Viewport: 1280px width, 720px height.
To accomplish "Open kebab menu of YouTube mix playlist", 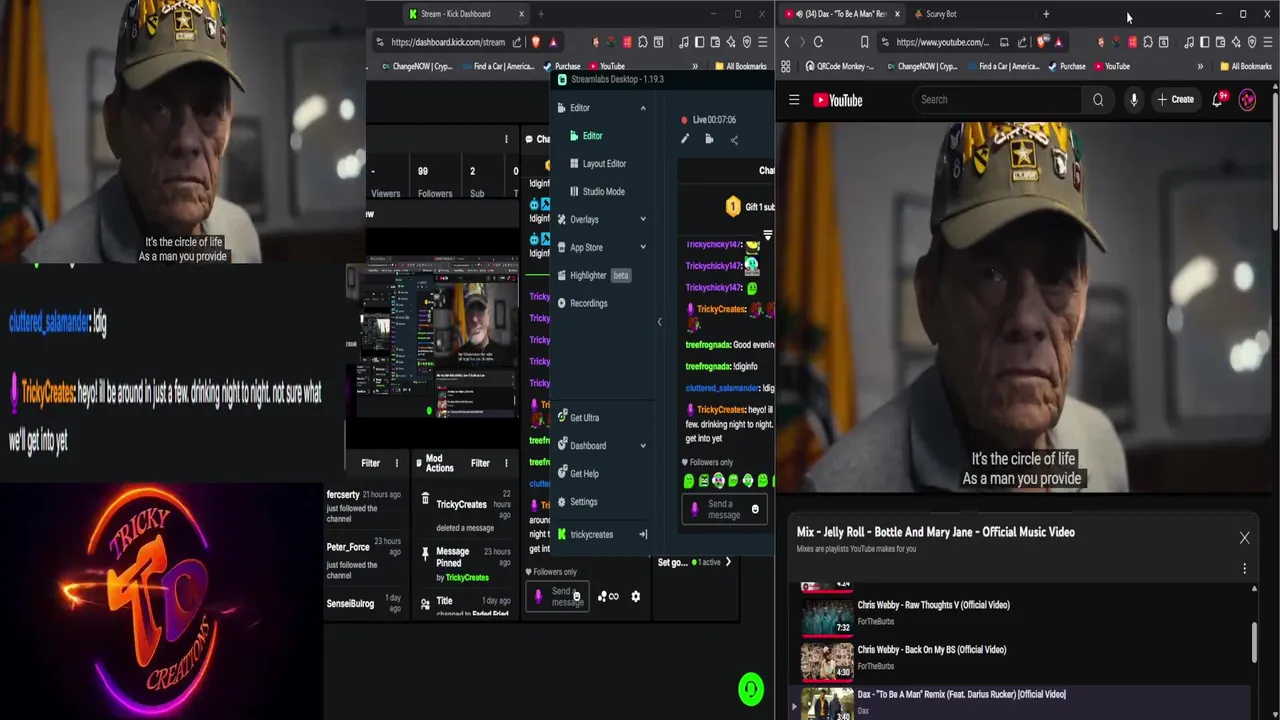I will [x=1245, y=568].
